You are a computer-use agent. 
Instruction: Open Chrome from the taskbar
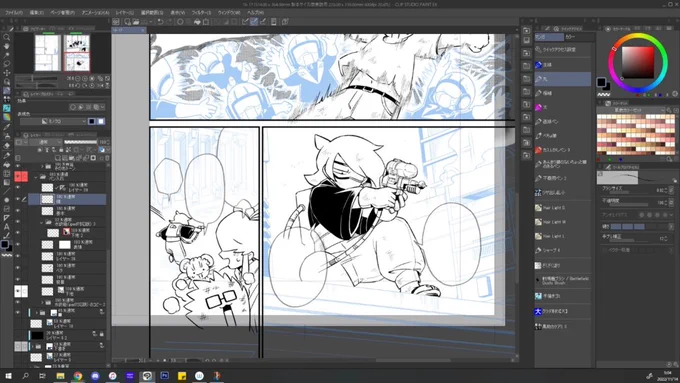click(78, 376)
